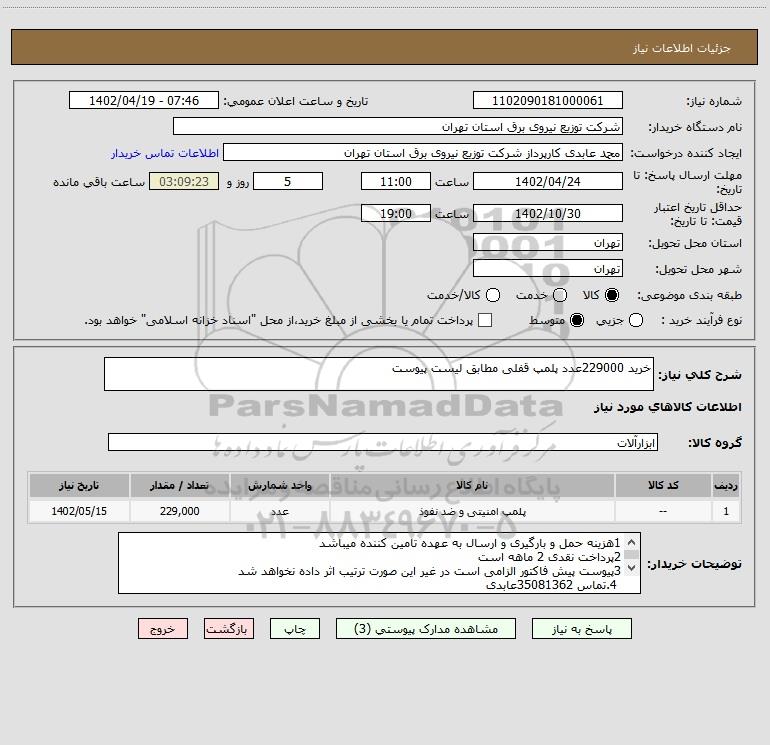Click the خروج exit button
The image size is (770, 745).
163,629
